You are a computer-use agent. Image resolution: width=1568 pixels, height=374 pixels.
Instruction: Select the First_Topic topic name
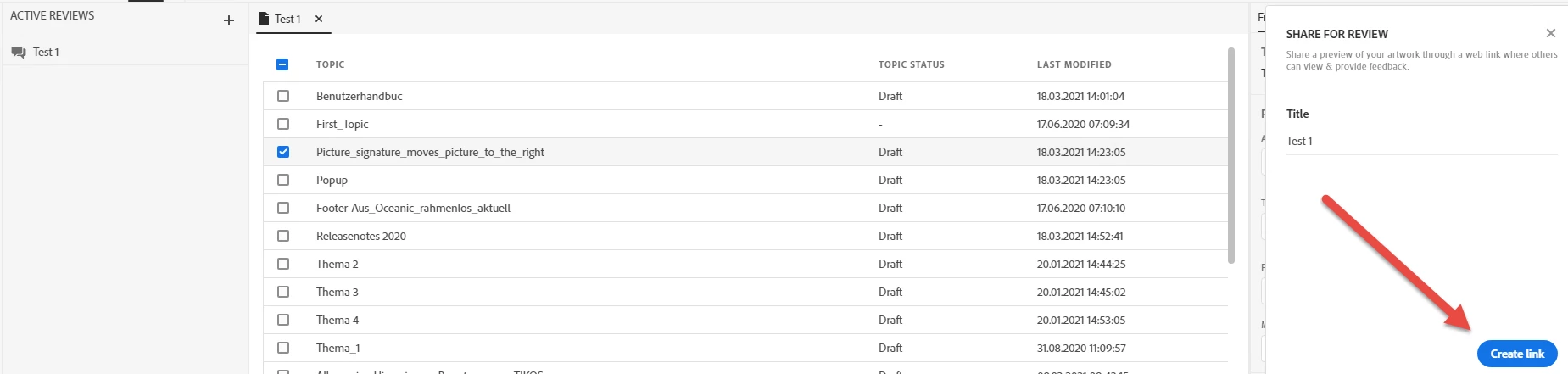tap(342, 124)
